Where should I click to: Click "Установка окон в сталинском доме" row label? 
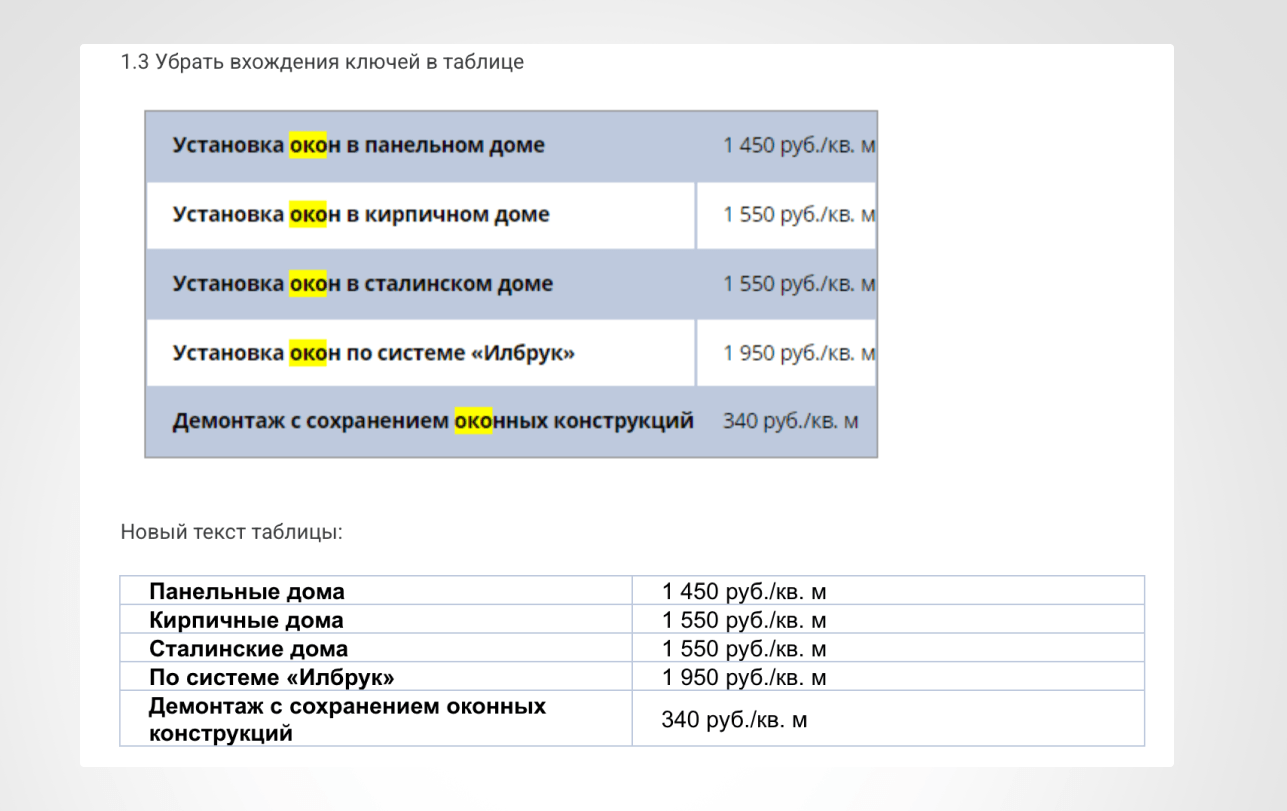click(x=363, y=284)
